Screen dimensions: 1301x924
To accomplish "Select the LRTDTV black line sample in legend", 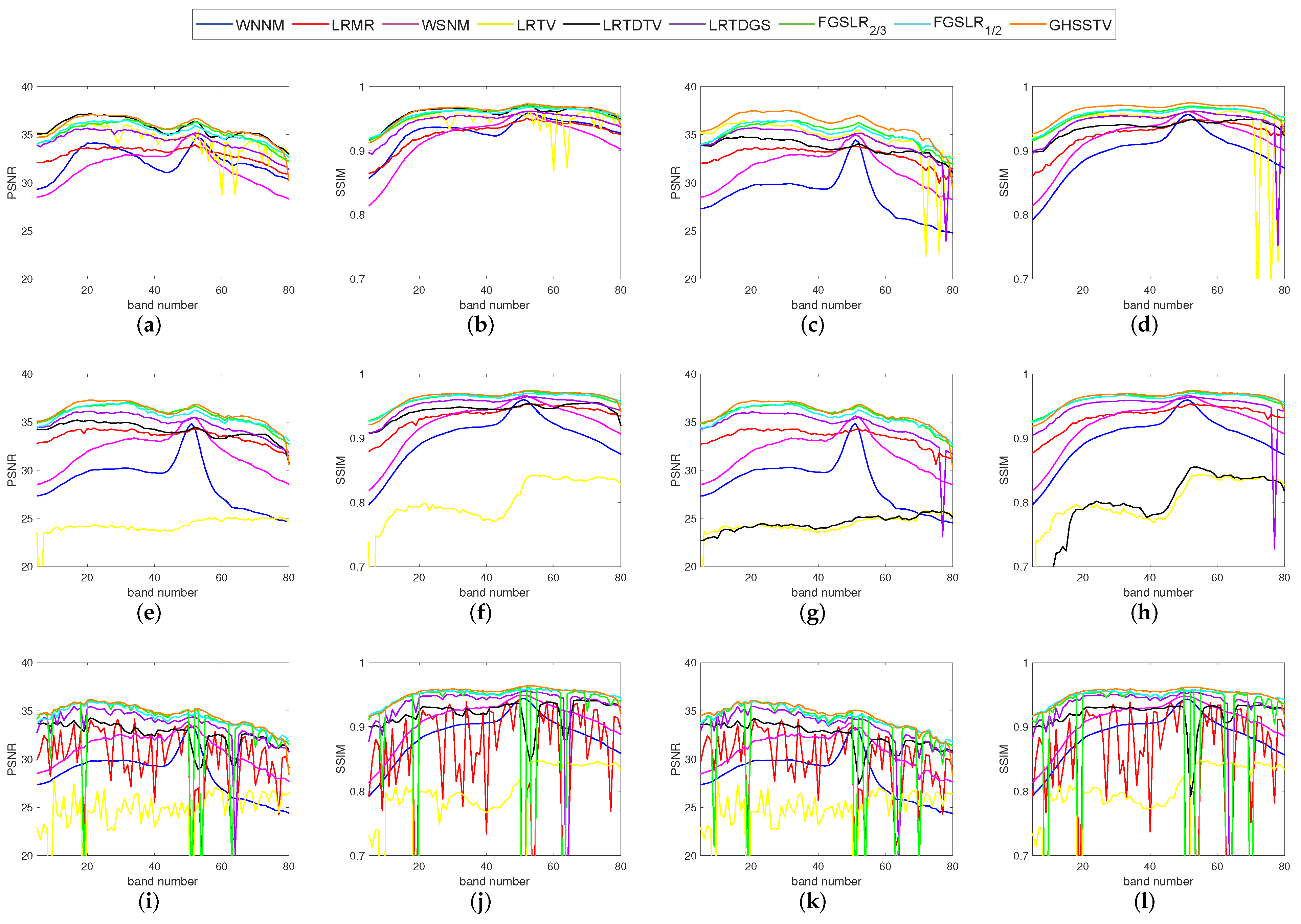I will coord(582,24).
